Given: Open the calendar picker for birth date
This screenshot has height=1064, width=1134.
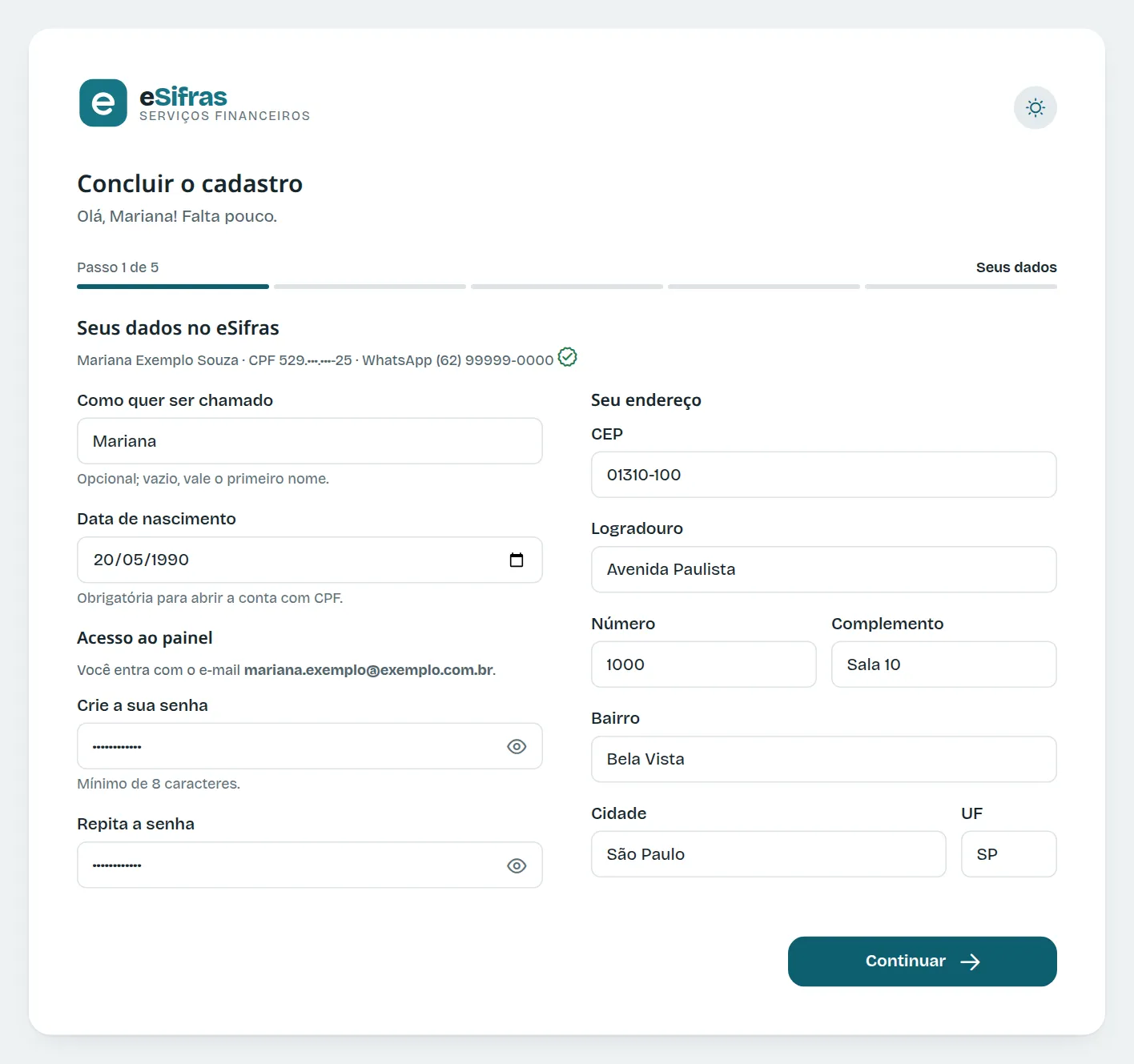Looking at the screenshot, I should tap(517, 560).
